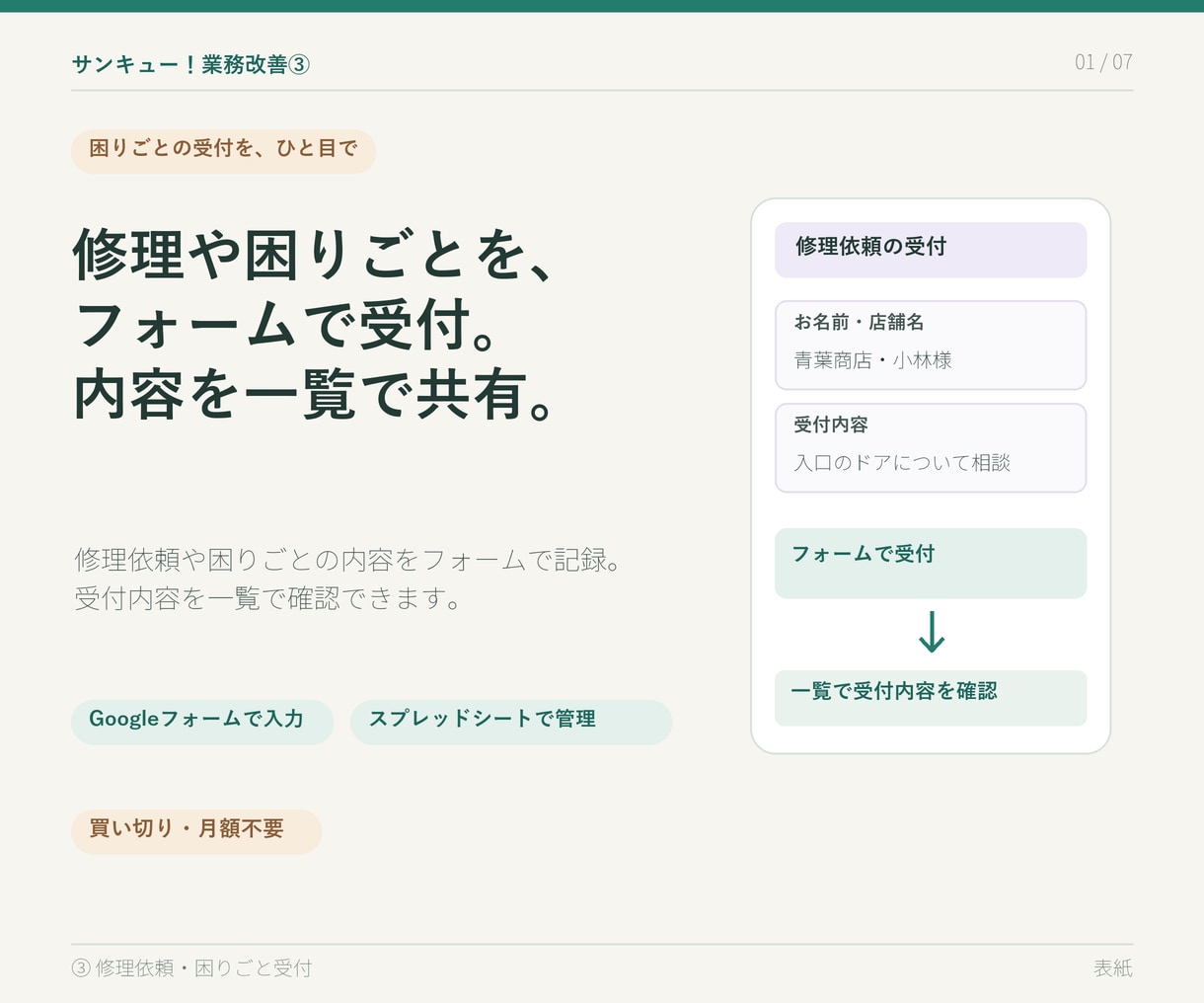Image resolution: width=1204 pixels, height=1003 pixels.
Task: Click headline line 内容を一覧で共有。
Action: (x=314, y=395)
